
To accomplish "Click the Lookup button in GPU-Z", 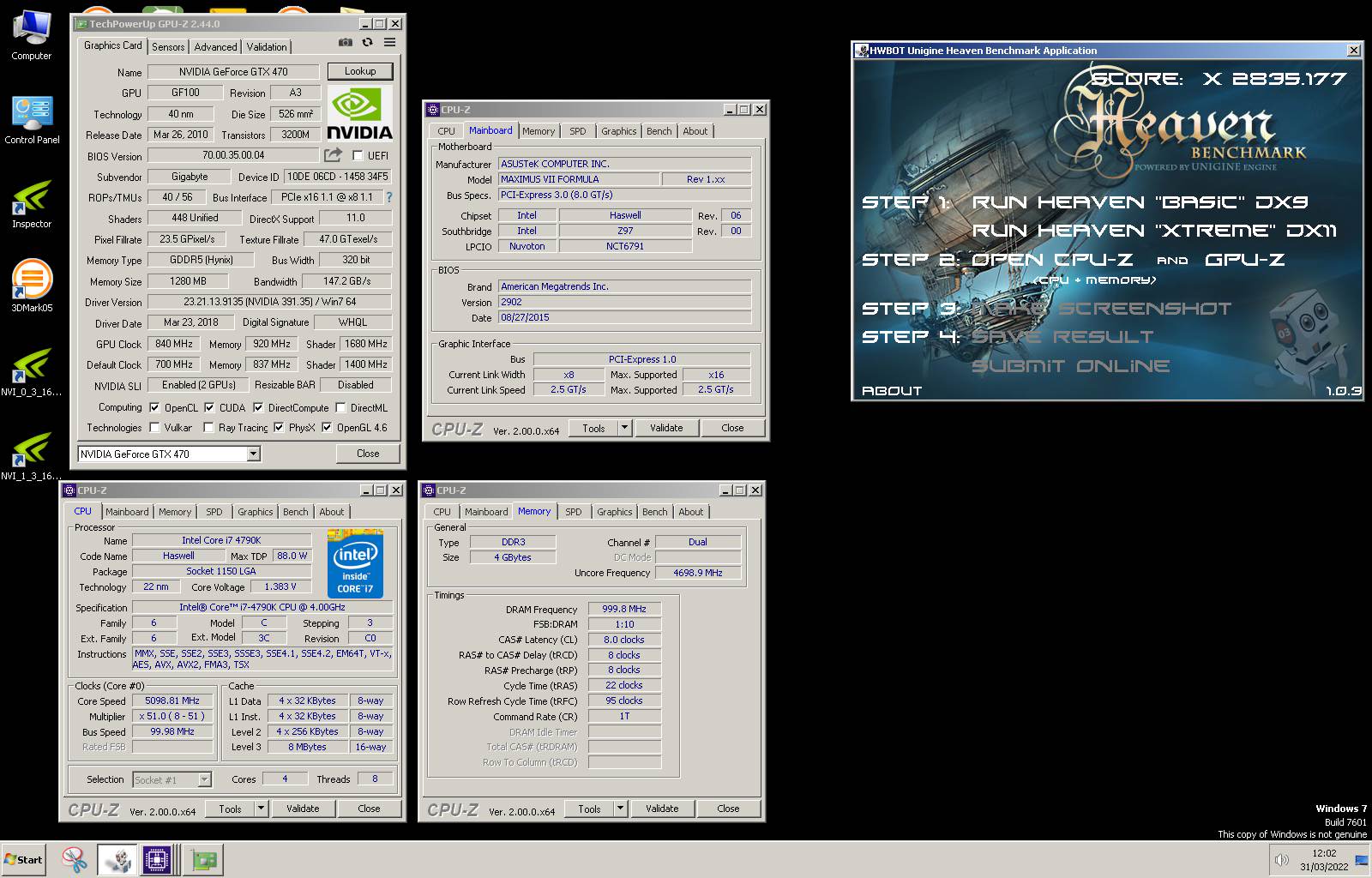I will coord(360,71).
